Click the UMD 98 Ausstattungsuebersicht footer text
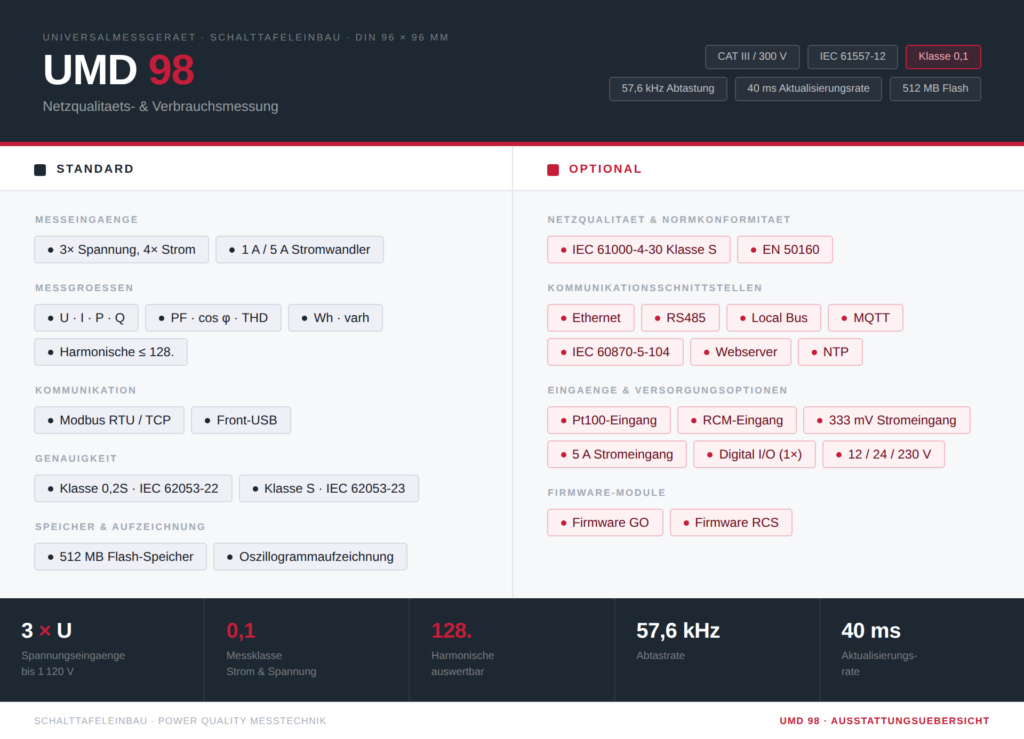The image size is (1024, 739). (884, 721)
